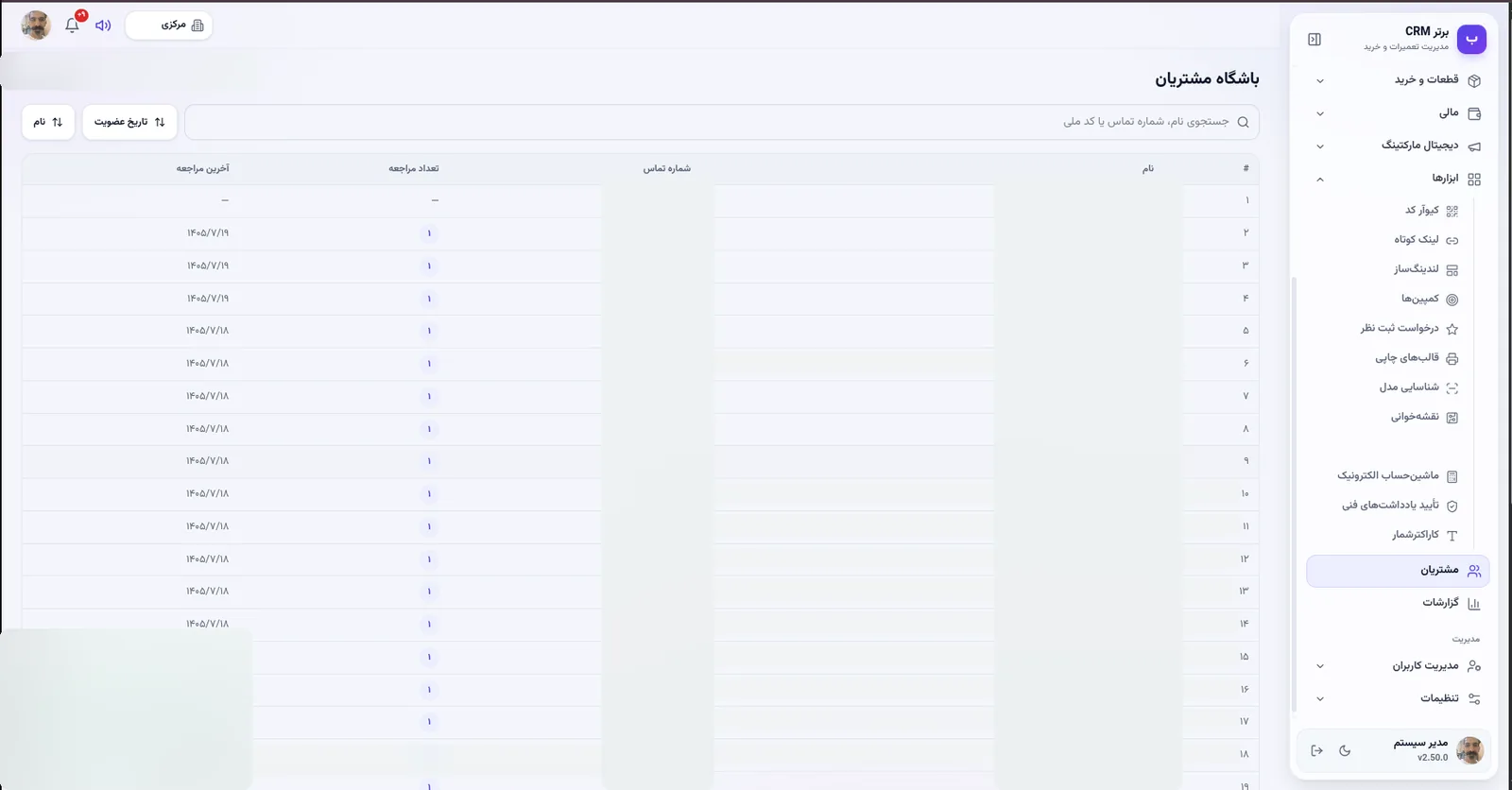
Task: Click the برتر CRM logo icon
Action: (1471, 40)
